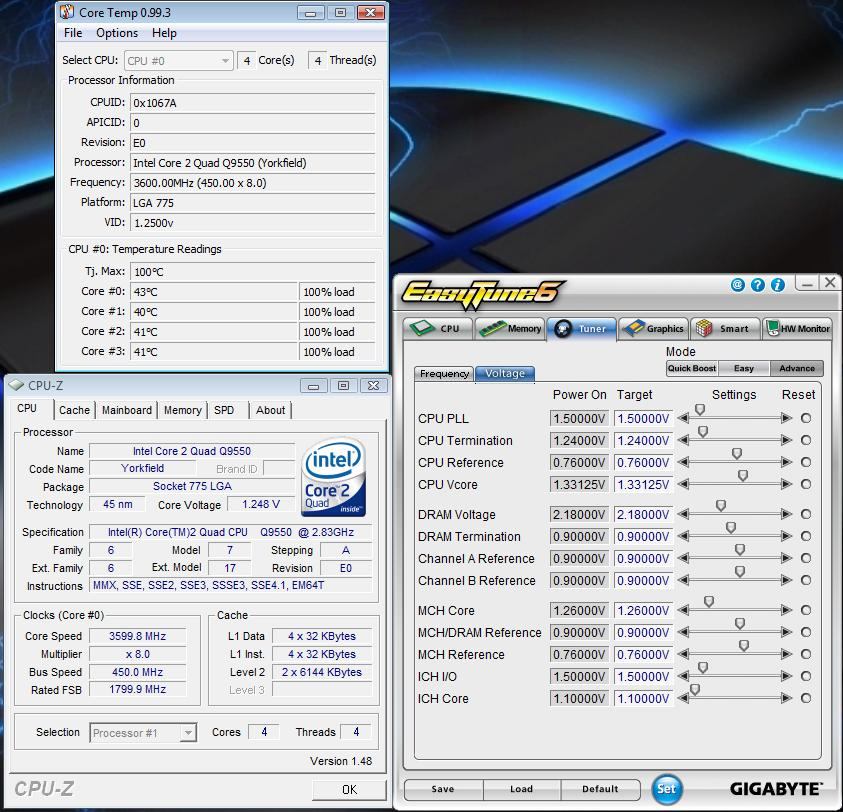Click the EasyTune6 help question icon

click(x=758, y=284)
